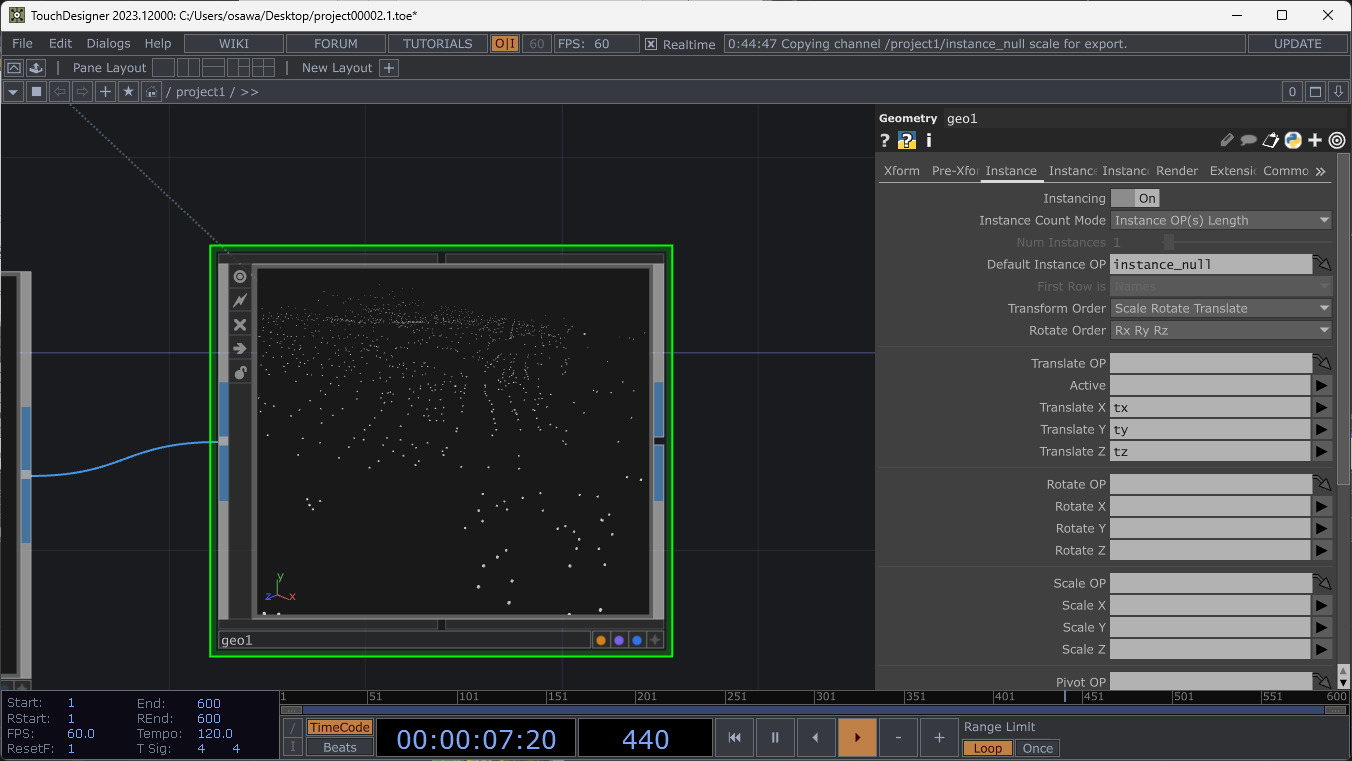Click the UPDATE button
This screenshot has width=1352, height=761.
point(1298,44)
